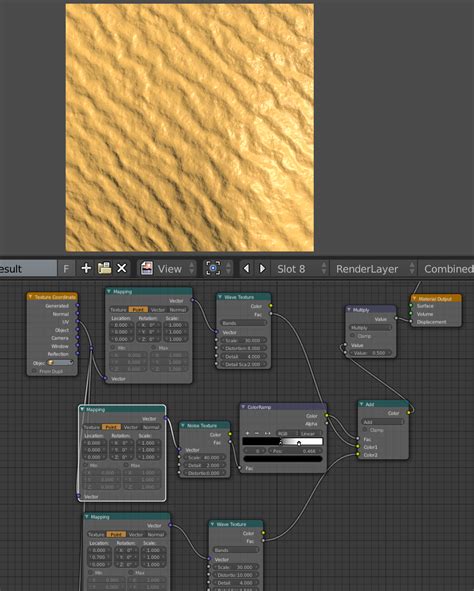This screenshot has width=474, height=591.
Task: Collapse the top Mapping node
Action: (109, 291)
